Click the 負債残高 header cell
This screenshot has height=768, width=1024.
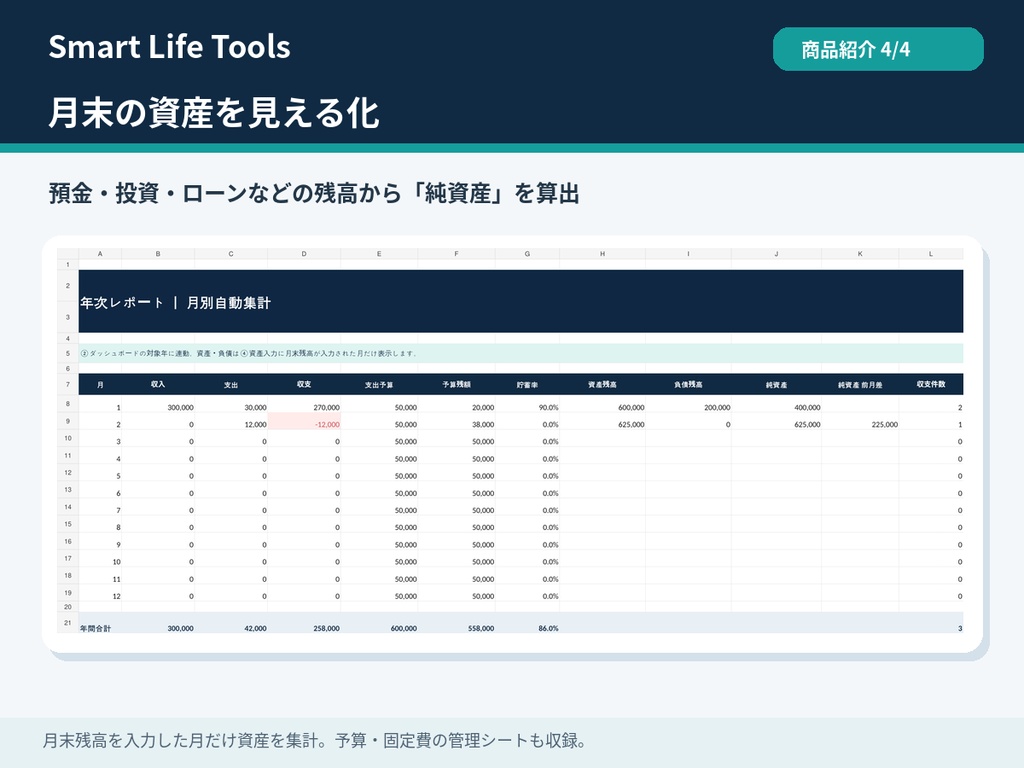[x=688, y=385]
